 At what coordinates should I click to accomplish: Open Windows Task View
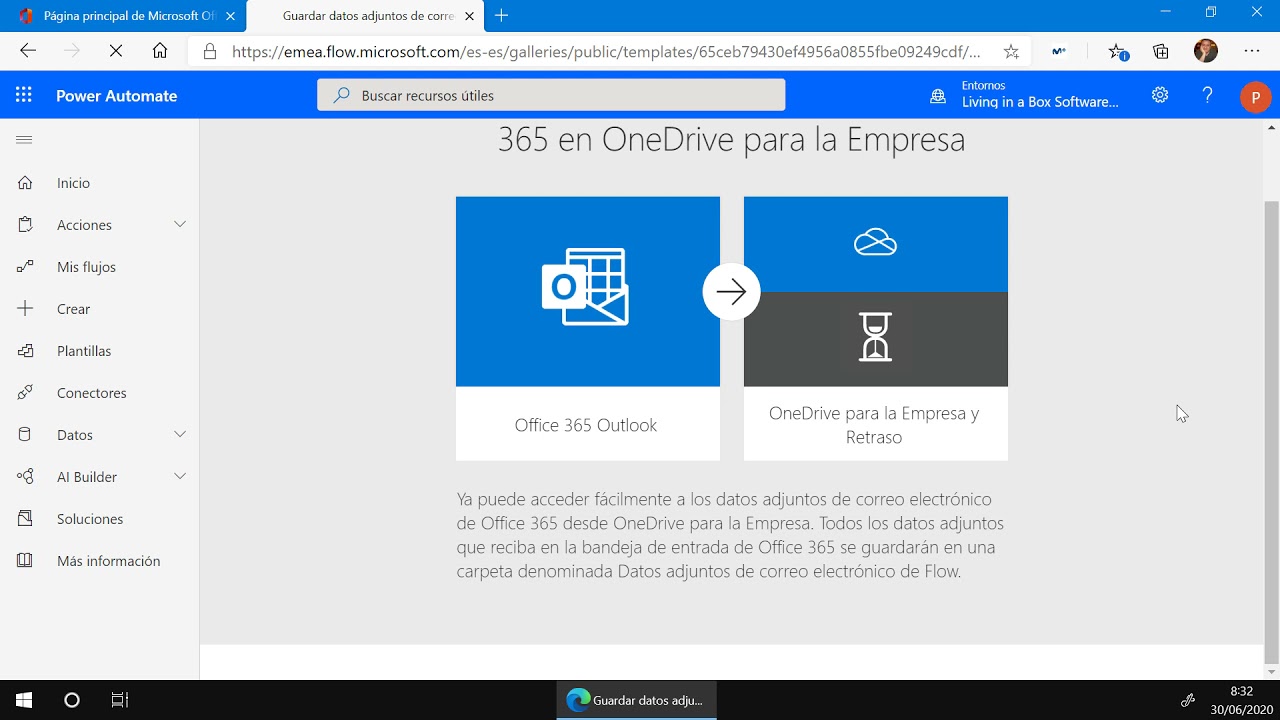[120, 700]
